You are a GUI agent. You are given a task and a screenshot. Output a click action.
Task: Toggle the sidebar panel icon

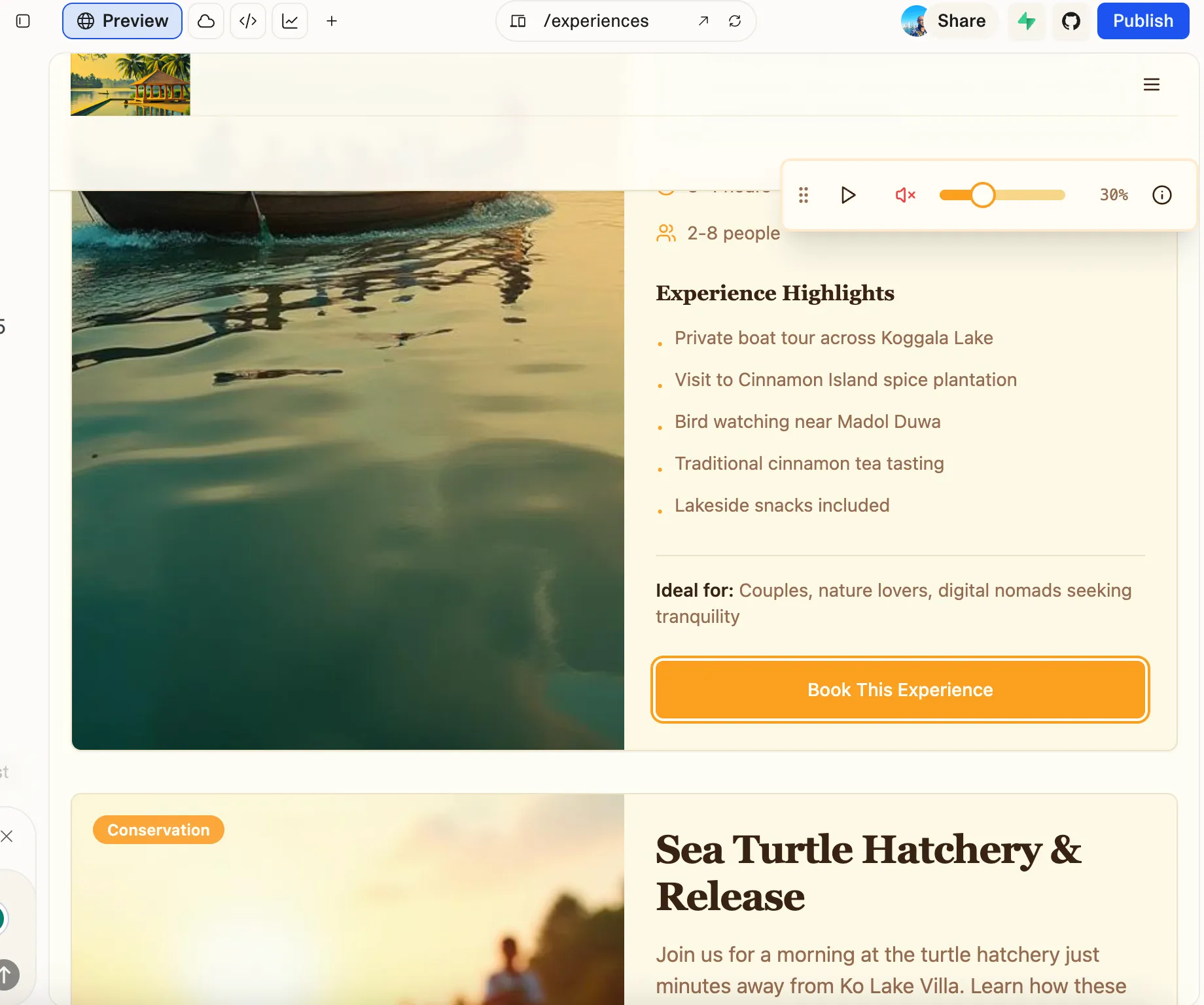click(x=23, y=21)
